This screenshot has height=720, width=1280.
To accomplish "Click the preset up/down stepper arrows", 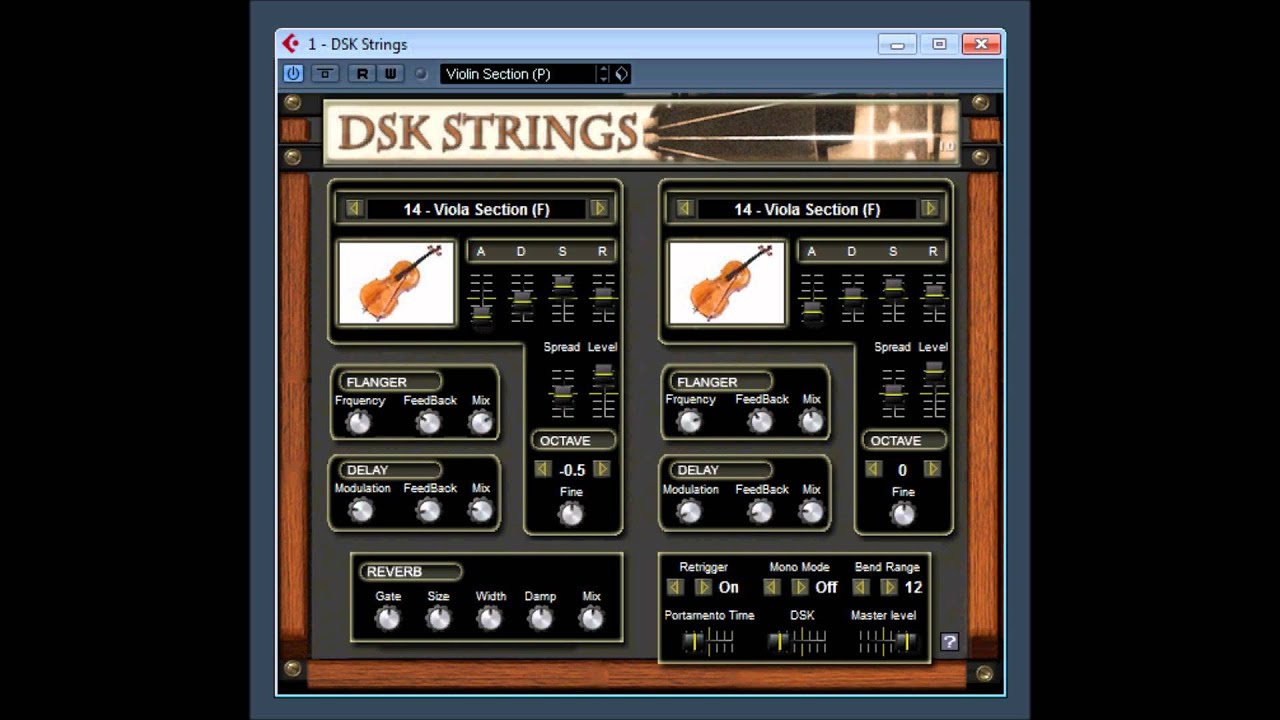I will [x=603, y=74].
